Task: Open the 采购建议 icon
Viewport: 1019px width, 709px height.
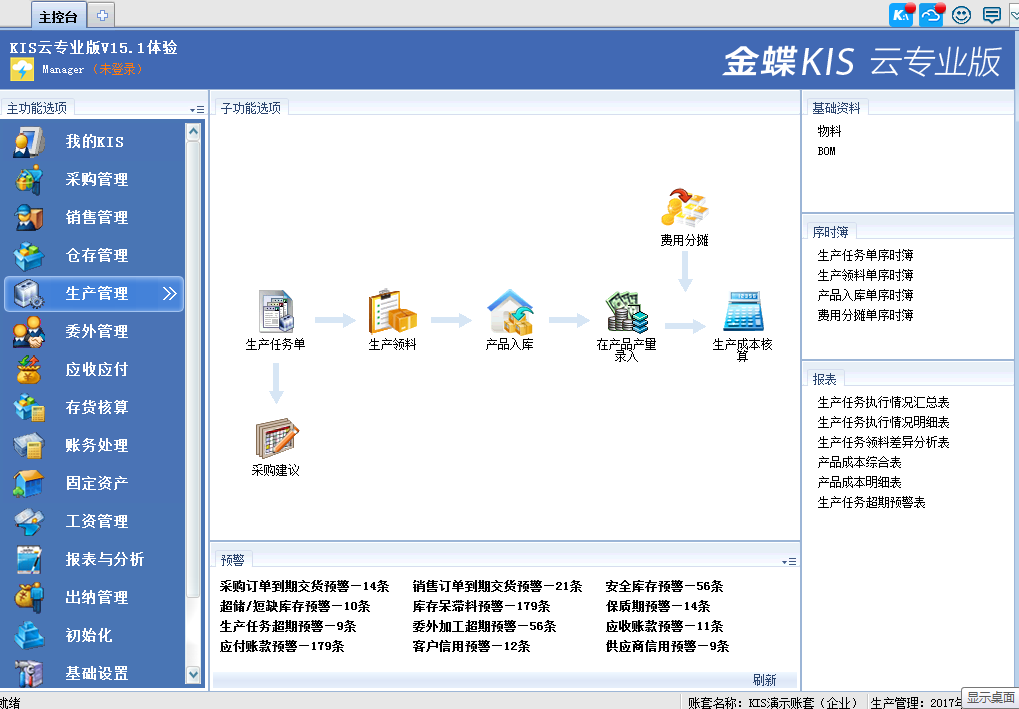Action: 276,439
